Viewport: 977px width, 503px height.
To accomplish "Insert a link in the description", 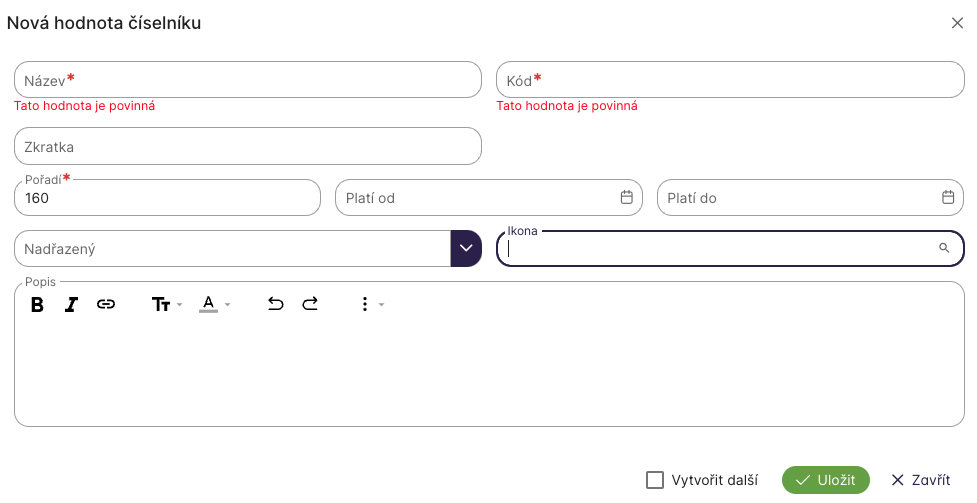I will [x=106, y=305].
